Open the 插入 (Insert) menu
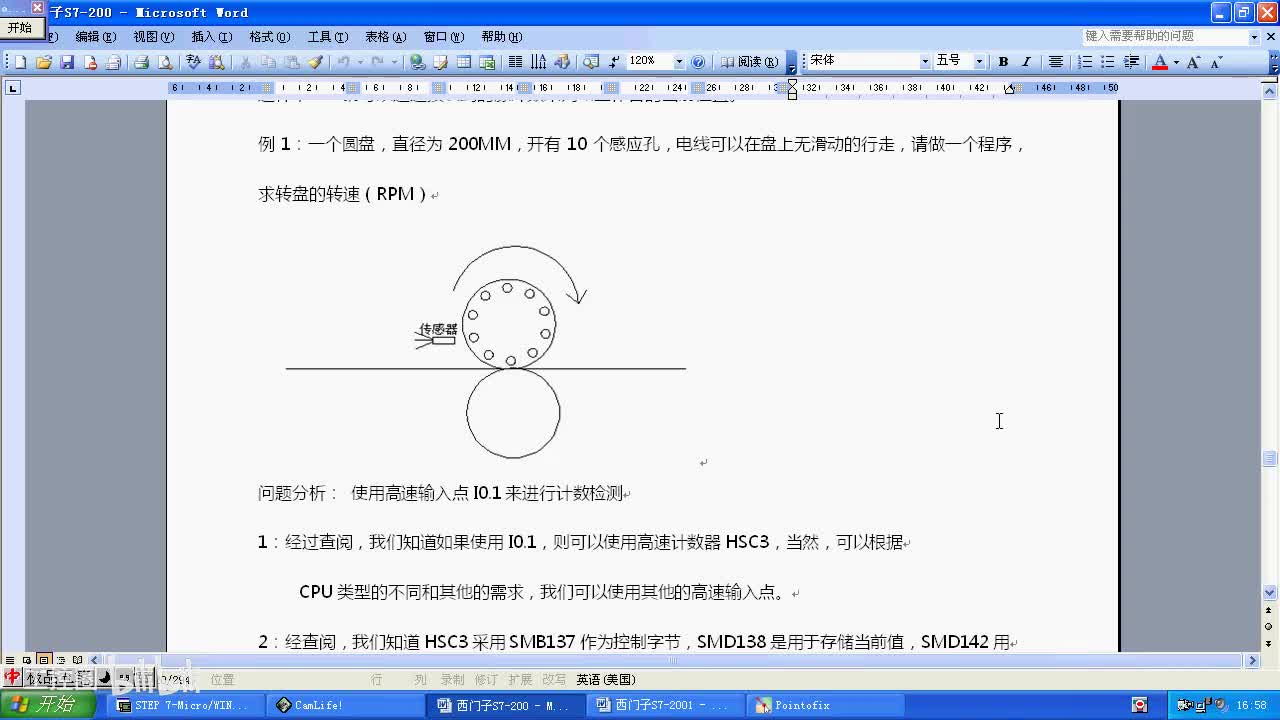 211,37
